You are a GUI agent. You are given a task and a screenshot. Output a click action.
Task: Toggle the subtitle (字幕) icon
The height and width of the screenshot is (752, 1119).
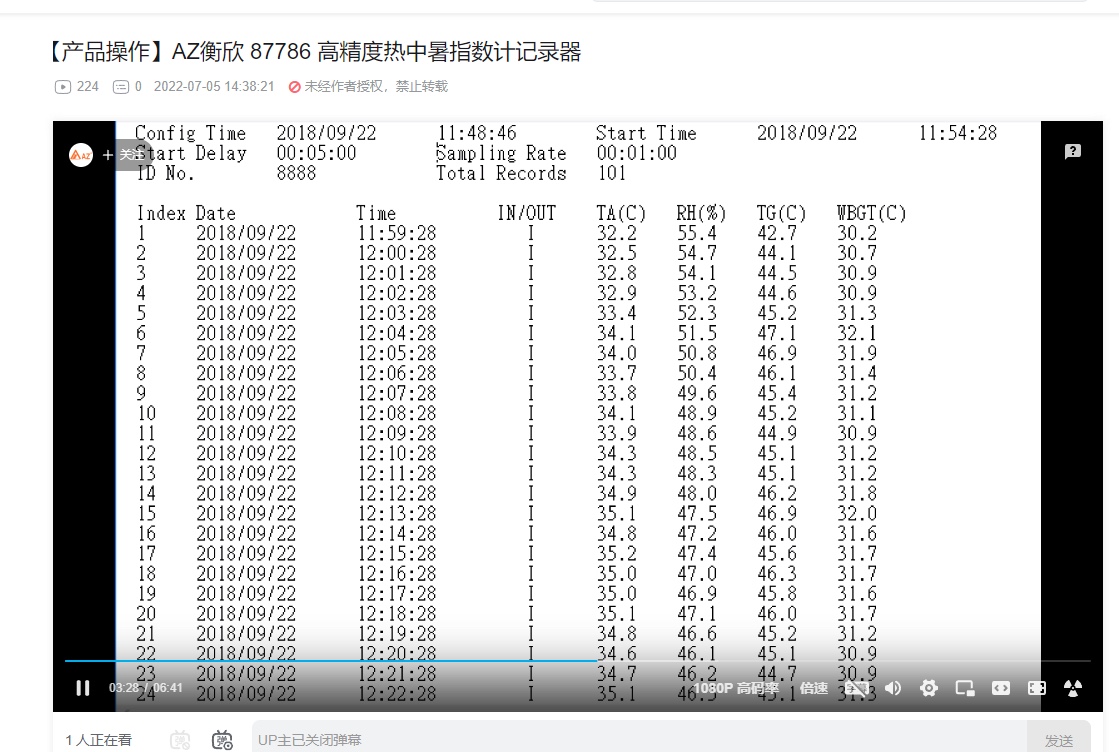857,688
